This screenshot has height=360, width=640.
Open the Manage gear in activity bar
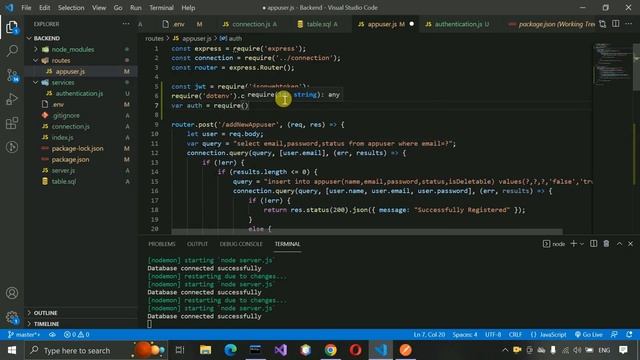pos(12,317)
